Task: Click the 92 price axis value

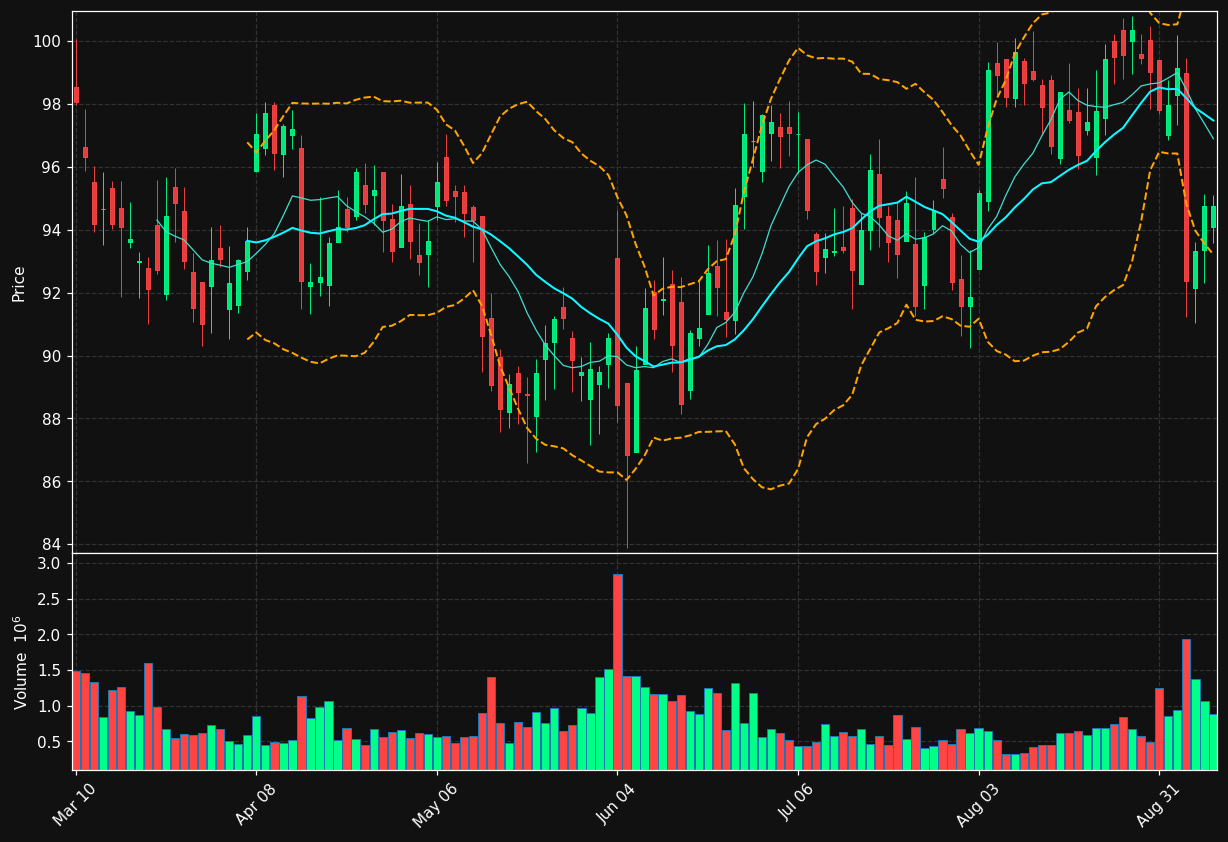Action: (53, 294)
